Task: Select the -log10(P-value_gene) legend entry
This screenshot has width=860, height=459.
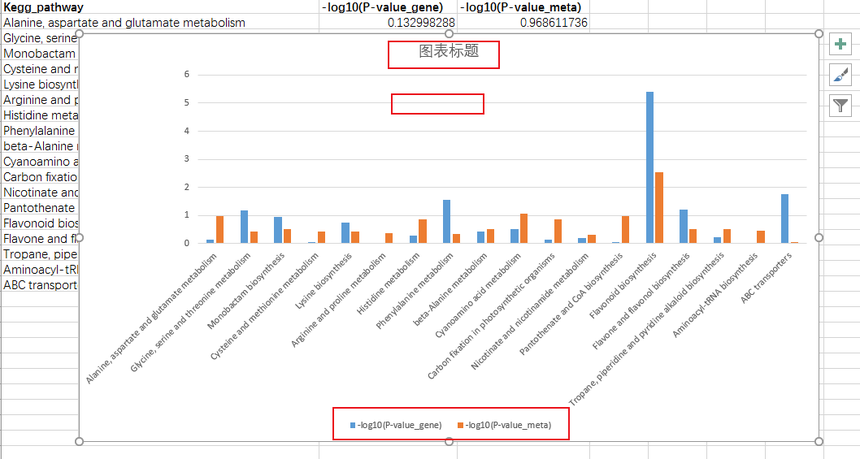Action: (x=395, y=425)
